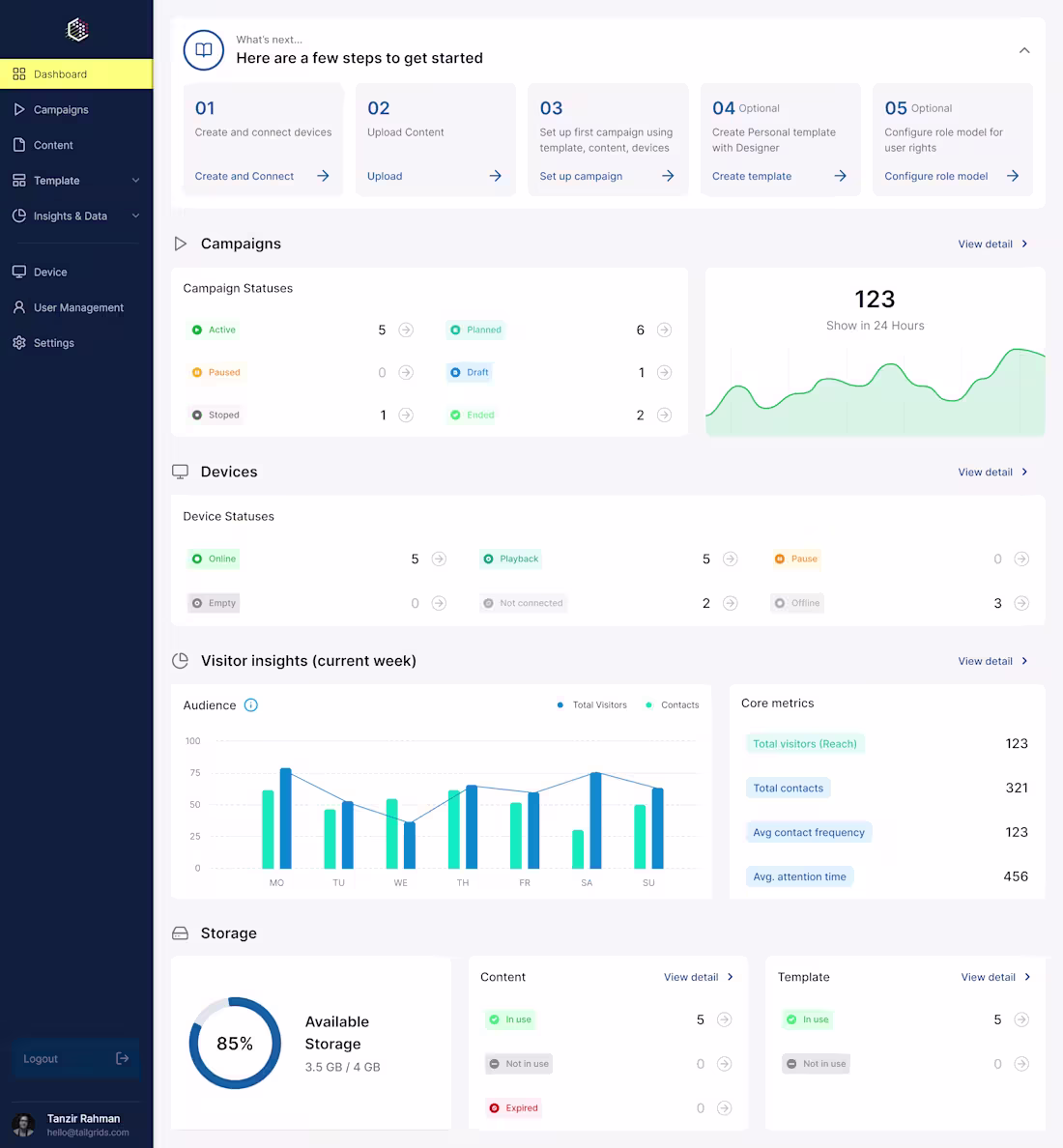1063x1148 pixels.
Task: Click the company logo at the top
Action: (75, 30)
